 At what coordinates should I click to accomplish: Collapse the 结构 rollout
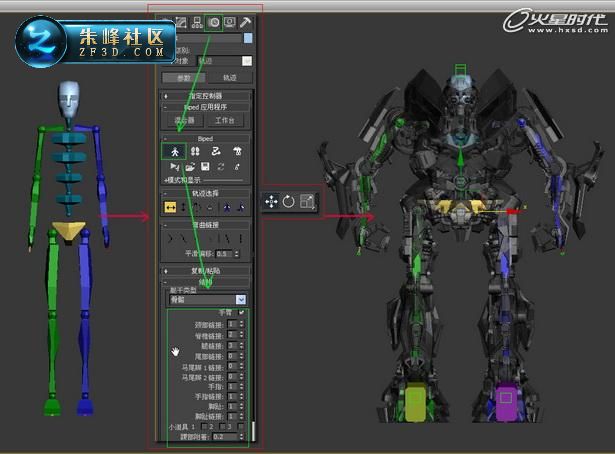205,282
